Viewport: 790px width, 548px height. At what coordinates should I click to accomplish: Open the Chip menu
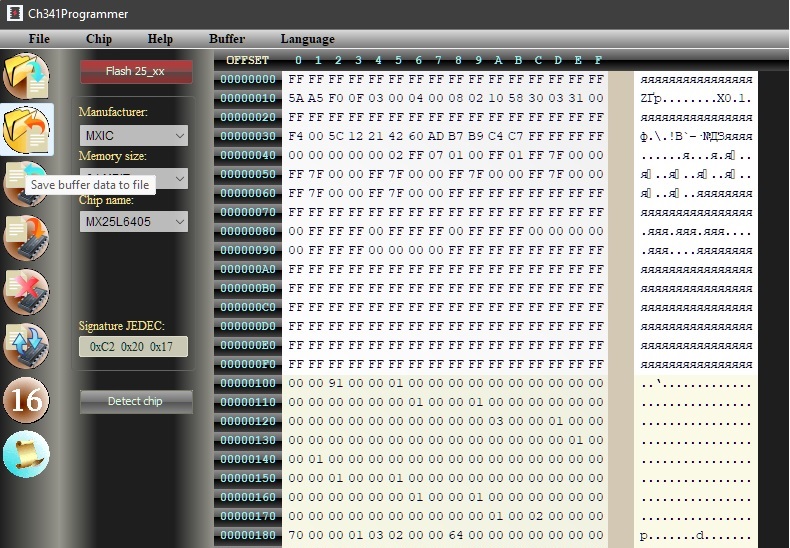(99, 39)
